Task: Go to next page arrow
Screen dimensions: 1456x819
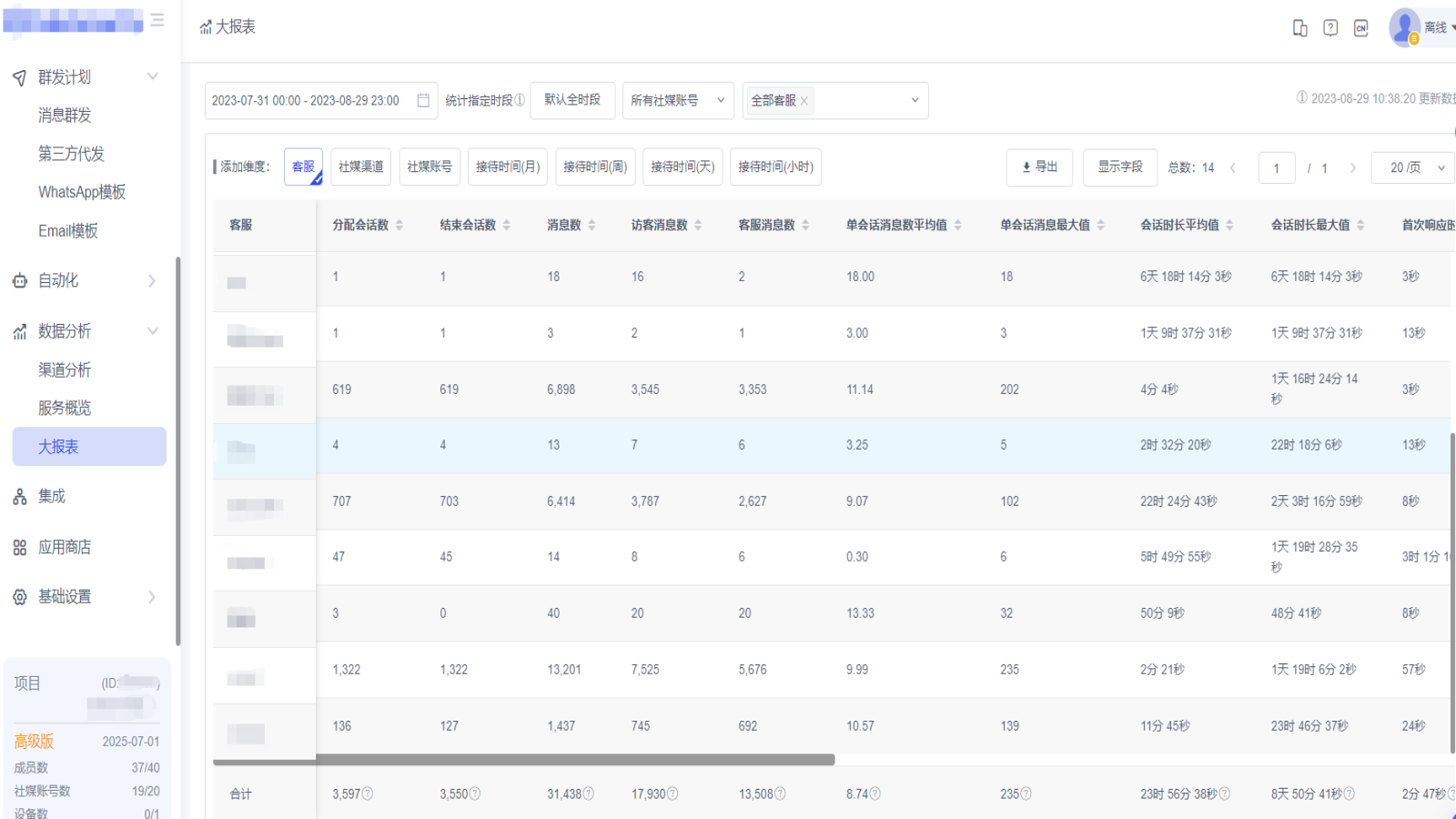Action: [x=1353, y=167]
